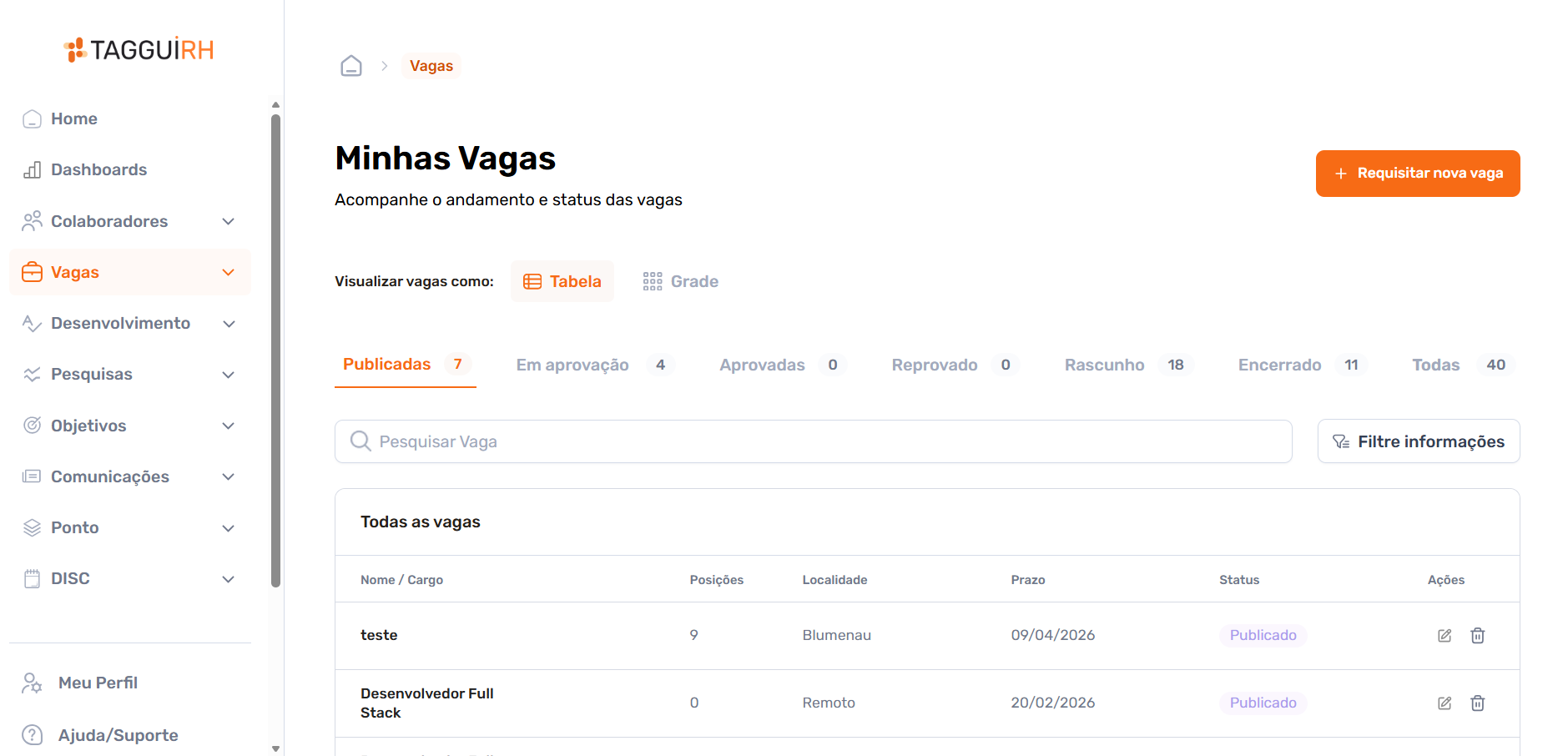This screenshot has width=1568, height=756.
Task: Open the Home sidebar link
Action: tap(129, 118)
